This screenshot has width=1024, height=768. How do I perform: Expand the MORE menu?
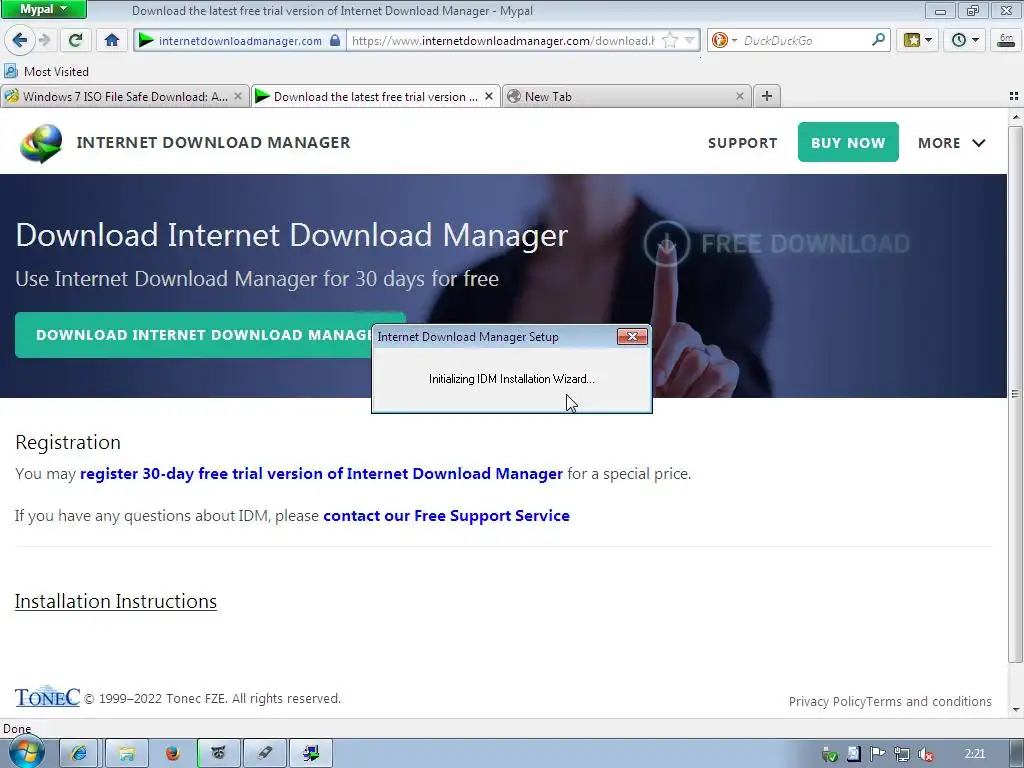click(x=951, y=143)
